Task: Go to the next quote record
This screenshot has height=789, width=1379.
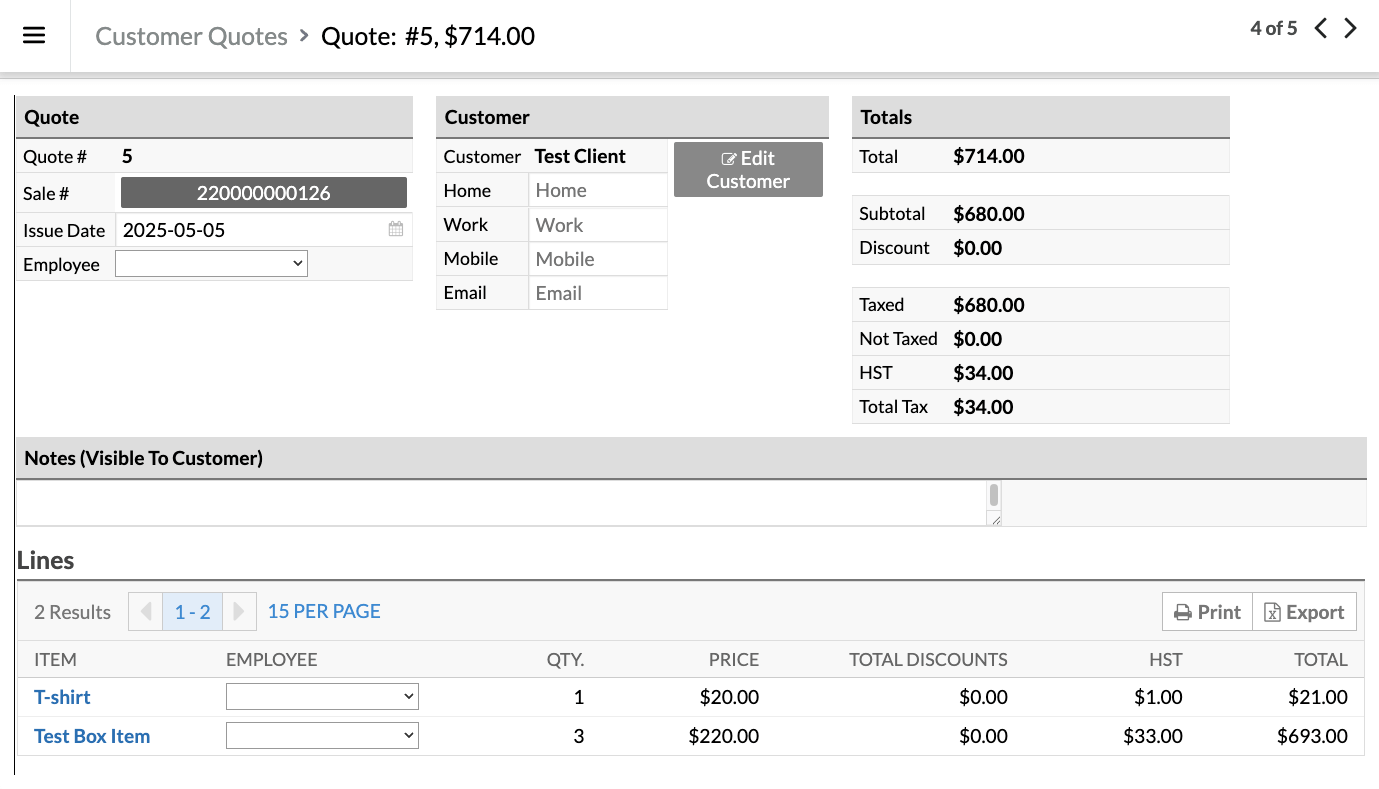Action: click(x=1351, y=29)
